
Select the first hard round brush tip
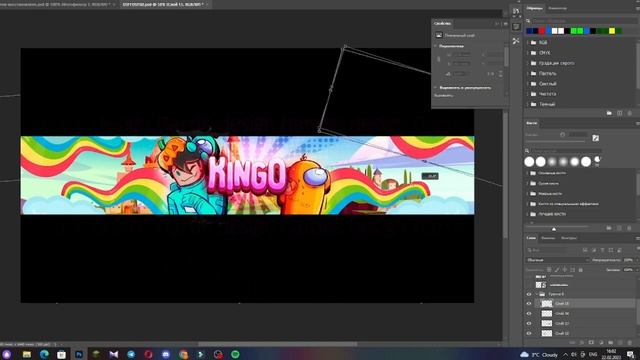[529, 162]
